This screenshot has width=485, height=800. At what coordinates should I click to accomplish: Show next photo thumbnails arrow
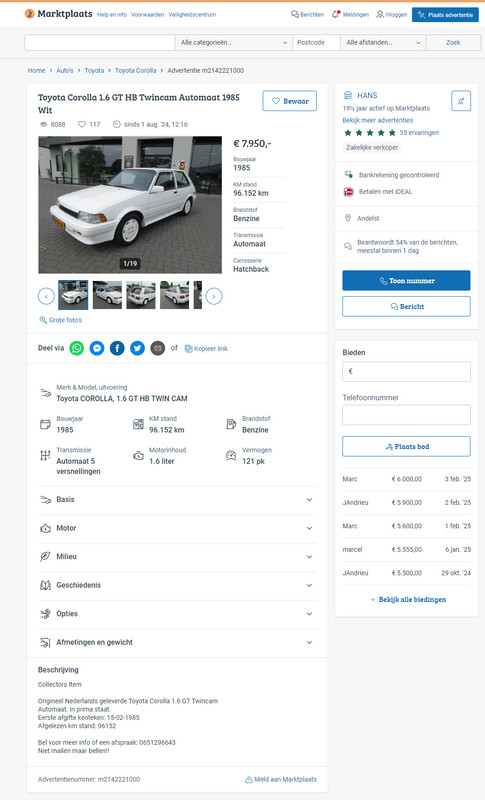click(214, 296)
